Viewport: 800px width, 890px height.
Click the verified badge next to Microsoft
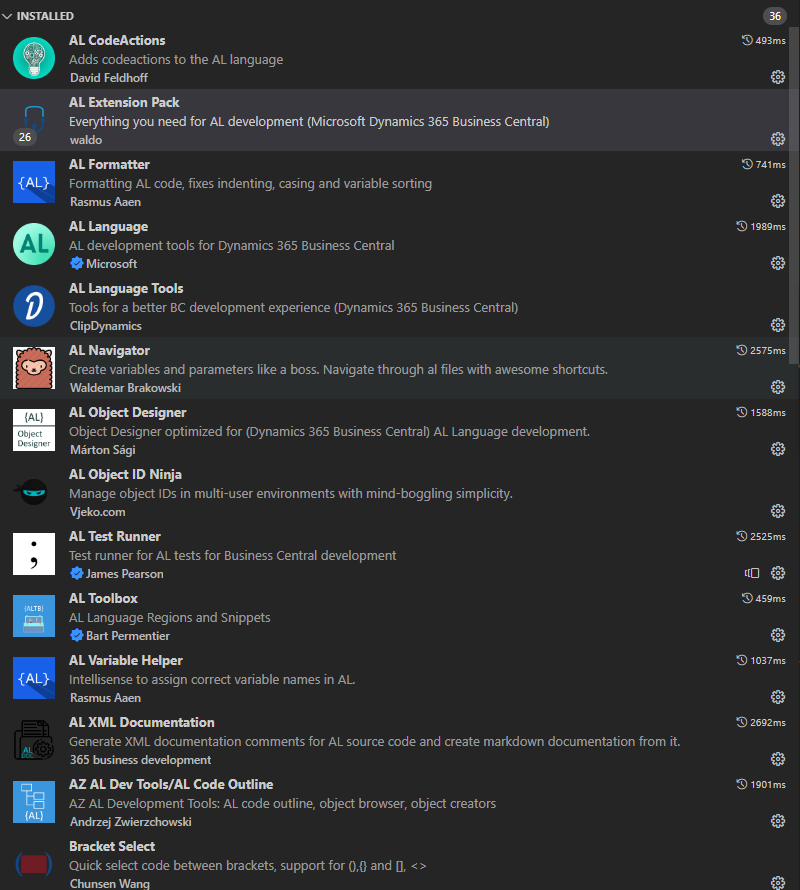(77, 263)
